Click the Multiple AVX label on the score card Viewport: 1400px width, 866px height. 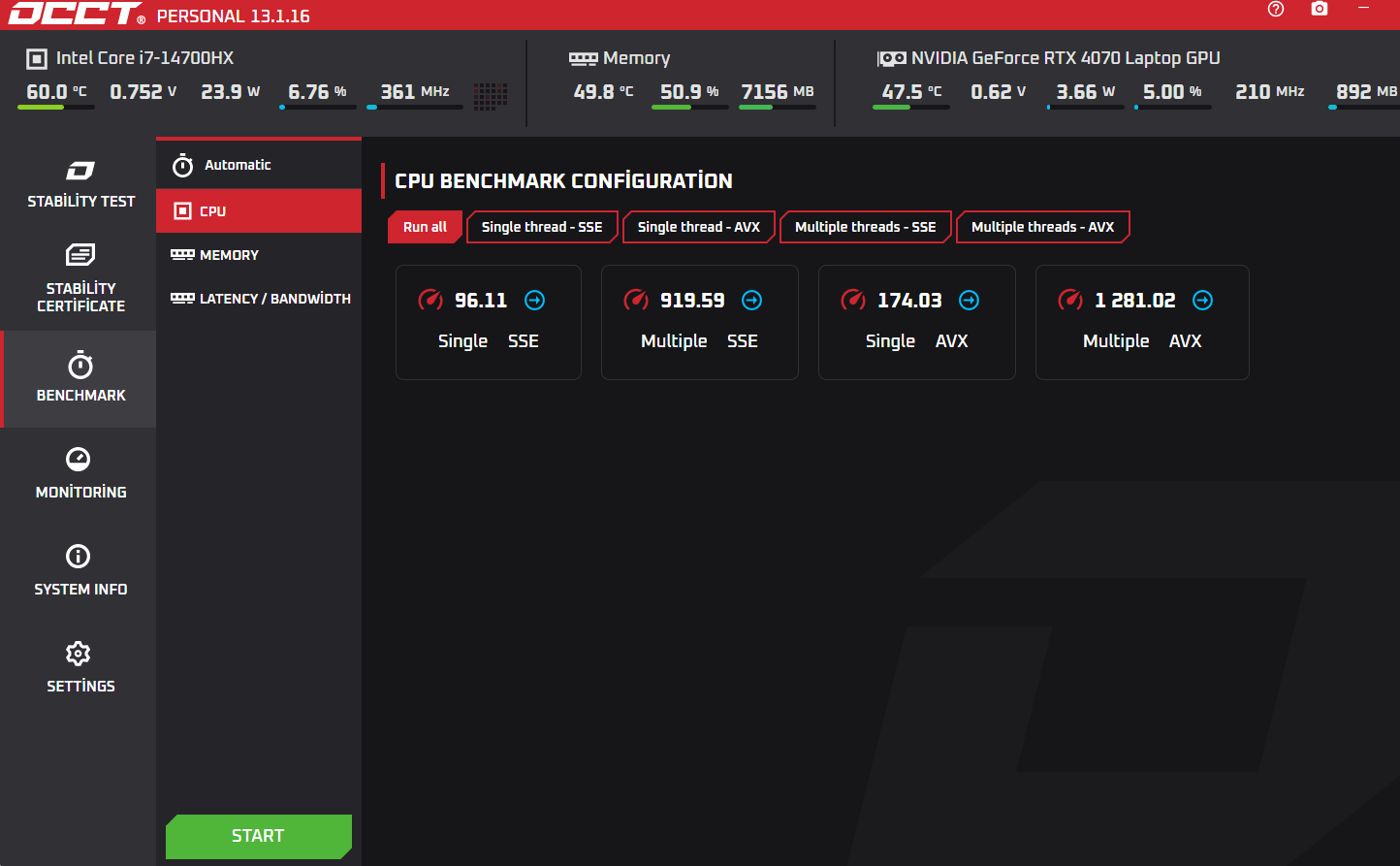pyautogui.click(x=1142, y=341)
